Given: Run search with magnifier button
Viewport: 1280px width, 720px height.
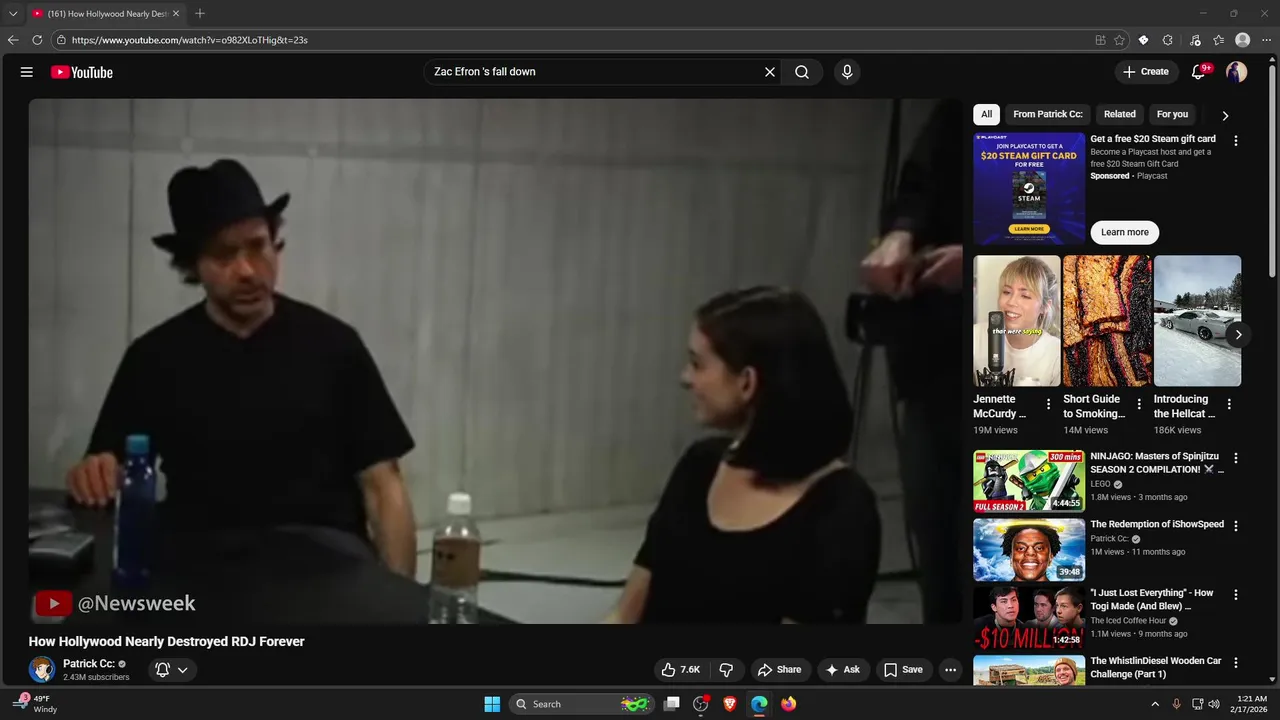Looking at the screenshot, I should 802,72.
